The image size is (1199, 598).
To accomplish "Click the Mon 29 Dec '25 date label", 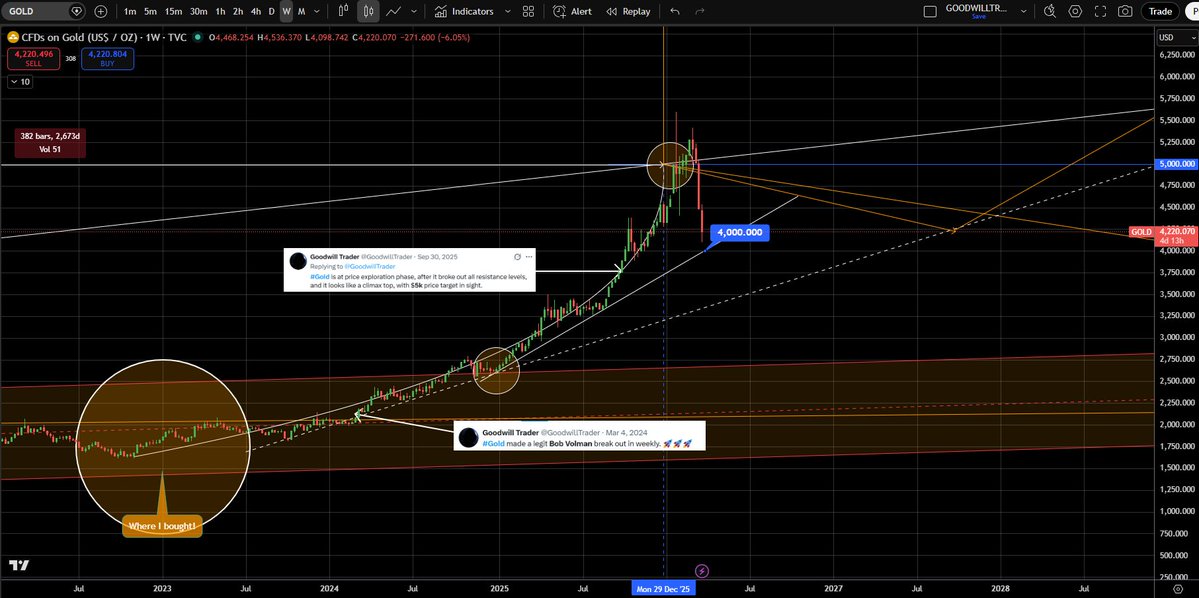I will point(664,590).
